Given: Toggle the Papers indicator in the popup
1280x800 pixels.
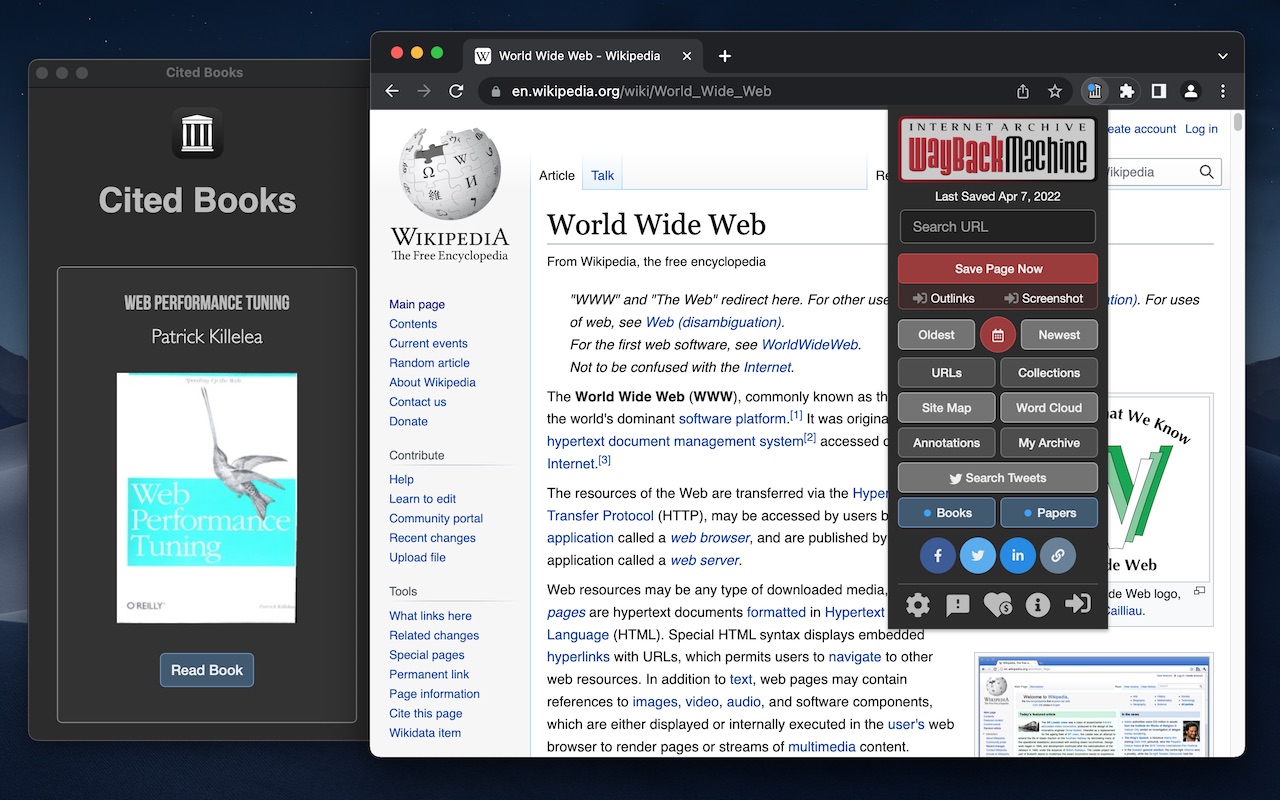Looking at the screenshot, I should (1049, 512).
